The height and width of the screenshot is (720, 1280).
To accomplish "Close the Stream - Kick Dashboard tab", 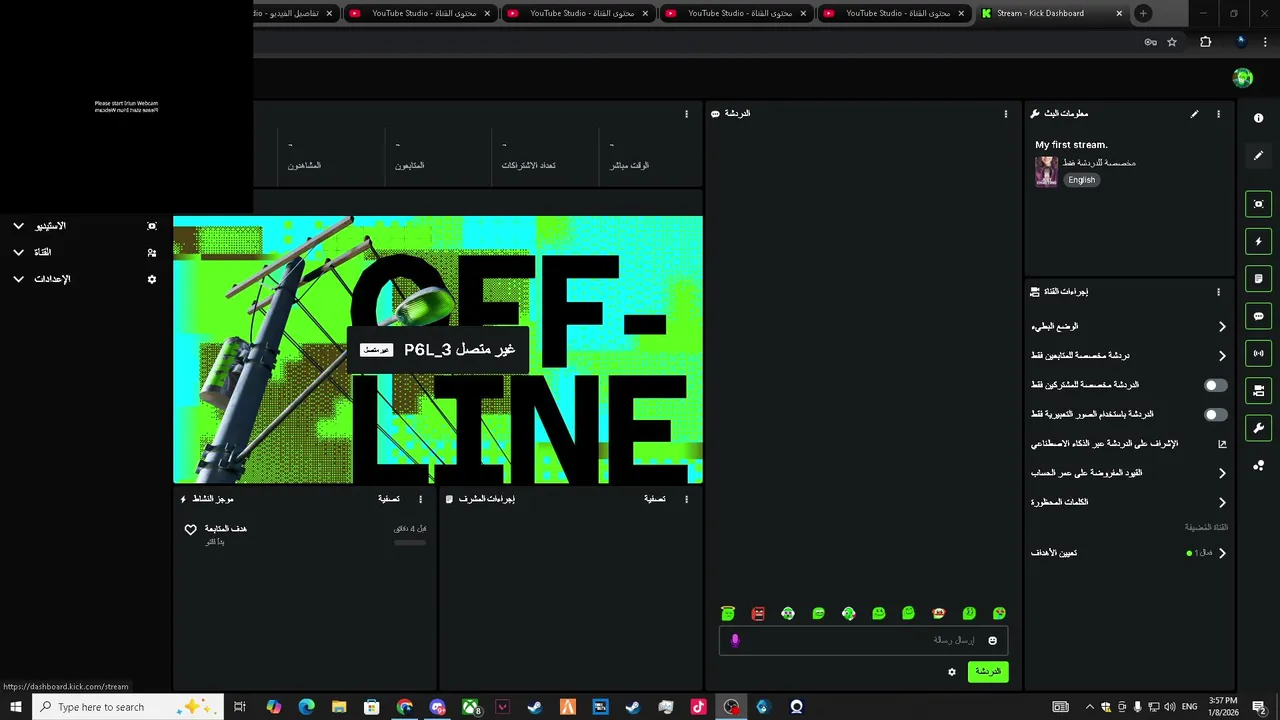I will coord(1119,14).
